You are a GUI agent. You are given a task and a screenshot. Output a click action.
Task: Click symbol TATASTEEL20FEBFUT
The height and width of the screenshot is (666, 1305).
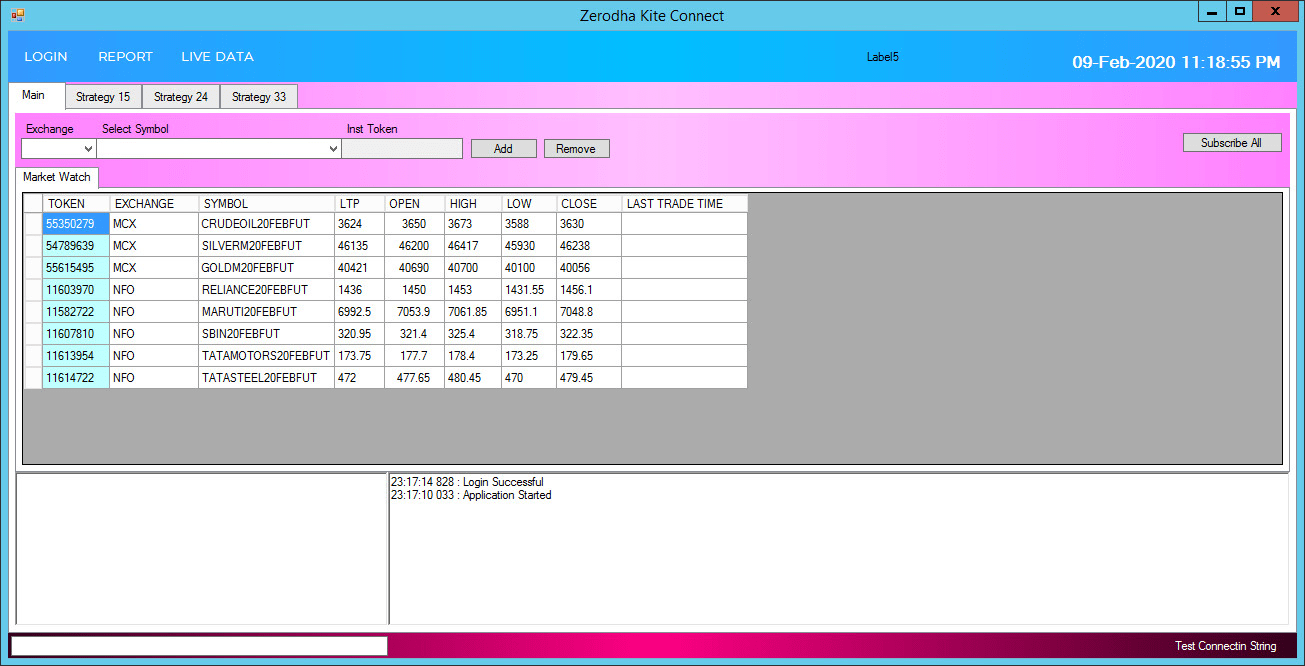point(267,378)
